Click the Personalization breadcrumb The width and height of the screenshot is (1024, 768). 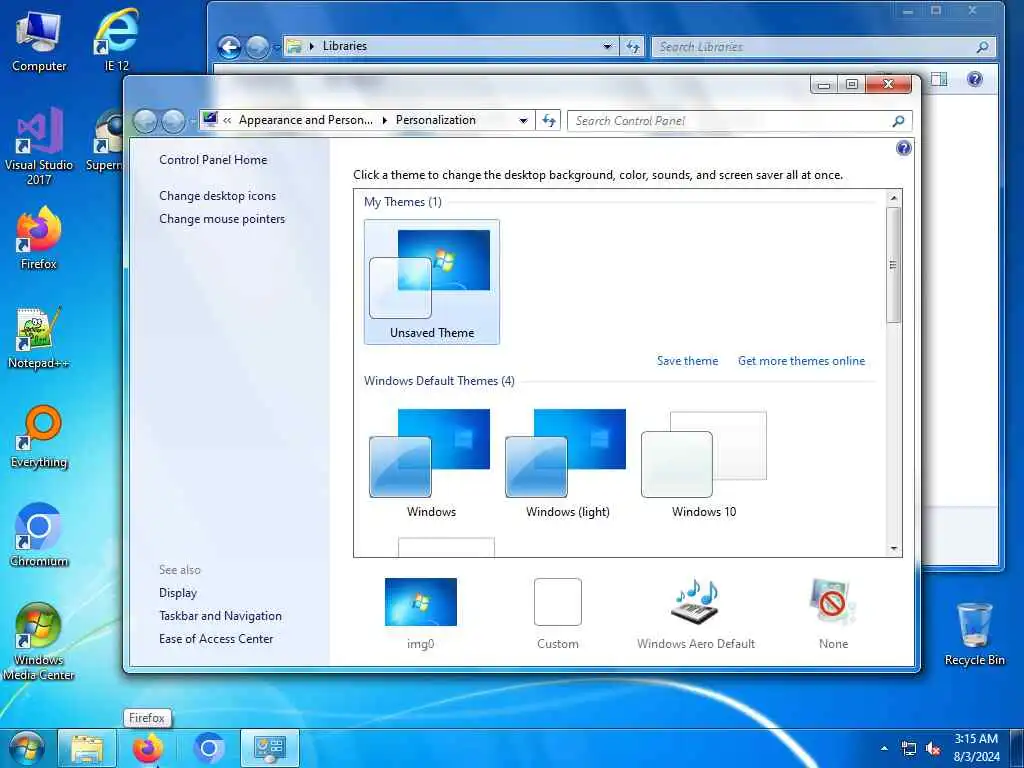436,120
